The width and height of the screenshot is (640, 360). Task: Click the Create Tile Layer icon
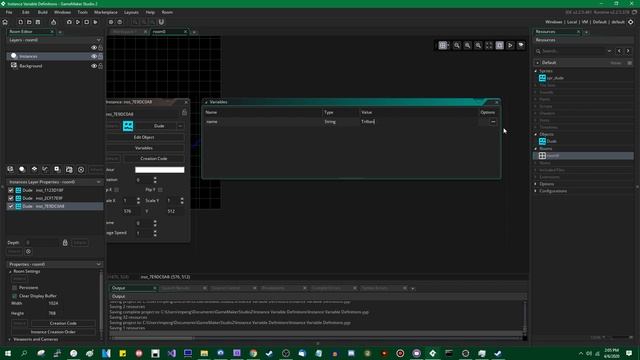coord(34,169)
